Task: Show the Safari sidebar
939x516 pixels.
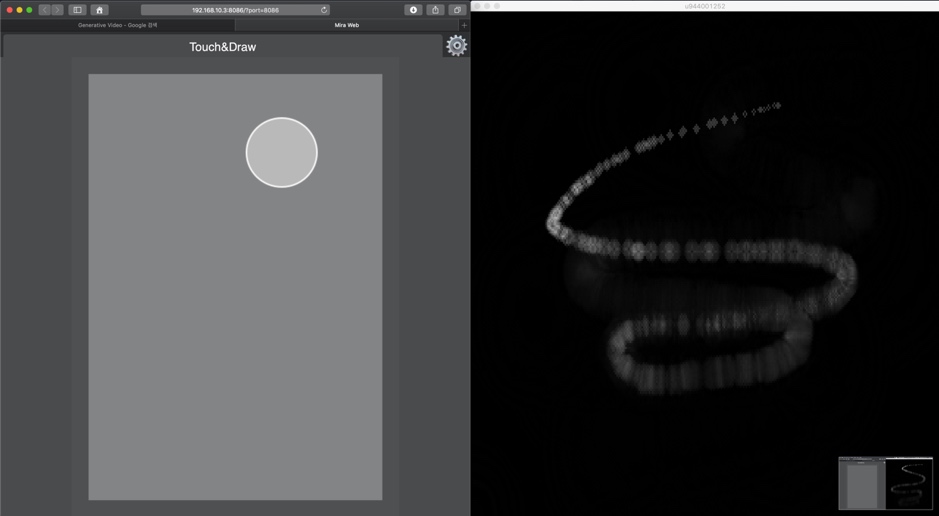Action: coord(77,10)
